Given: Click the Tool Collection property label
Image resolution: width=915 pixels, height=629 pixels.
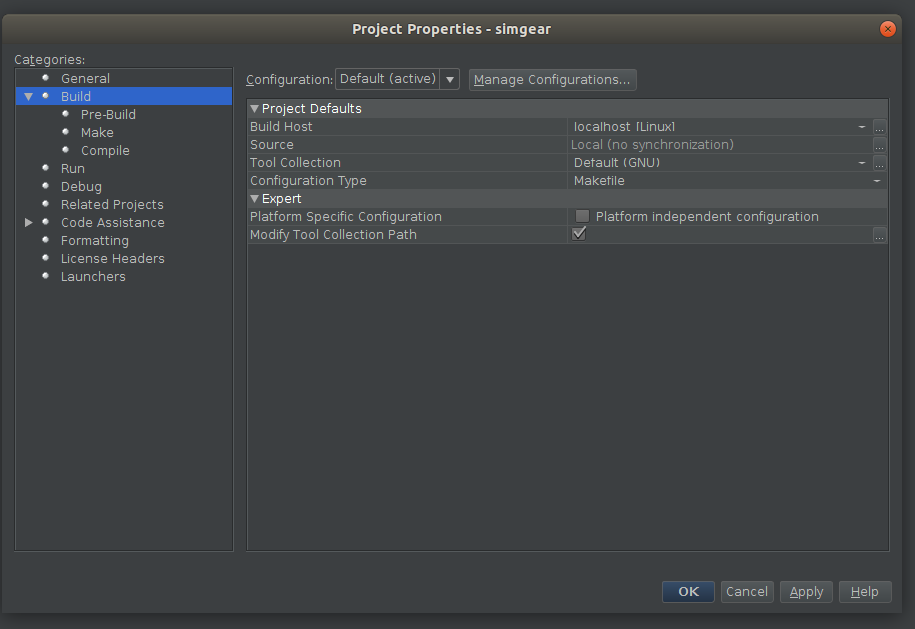Looking at the screenshot, I should tap(295, 163).
